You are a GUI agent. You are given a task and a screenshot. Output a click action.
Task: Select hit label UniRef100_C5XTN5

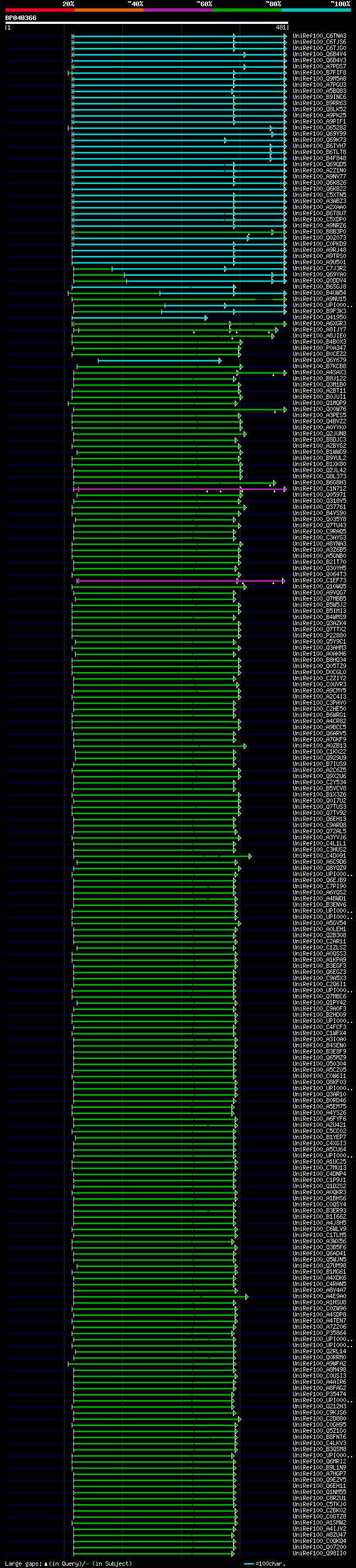coord(319,195)
